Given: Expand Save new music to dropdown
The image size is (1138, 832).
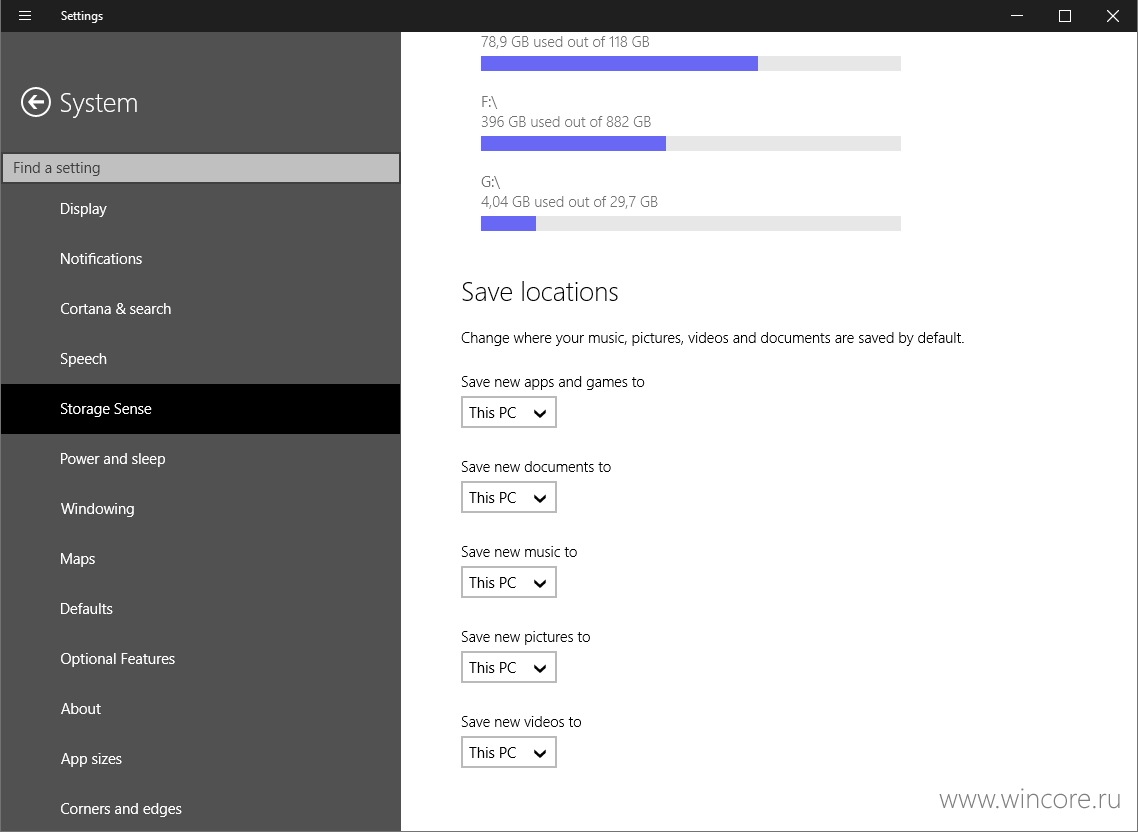Looking at the screenshot, I should point(509,582).
